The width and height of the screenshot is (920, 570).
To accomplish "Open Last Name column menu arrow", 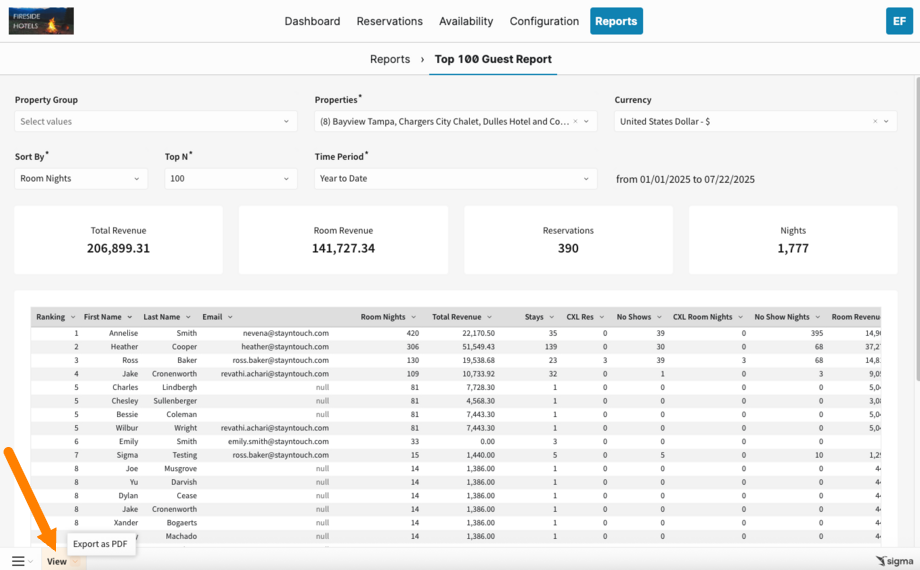I will [x=188, y=317].
